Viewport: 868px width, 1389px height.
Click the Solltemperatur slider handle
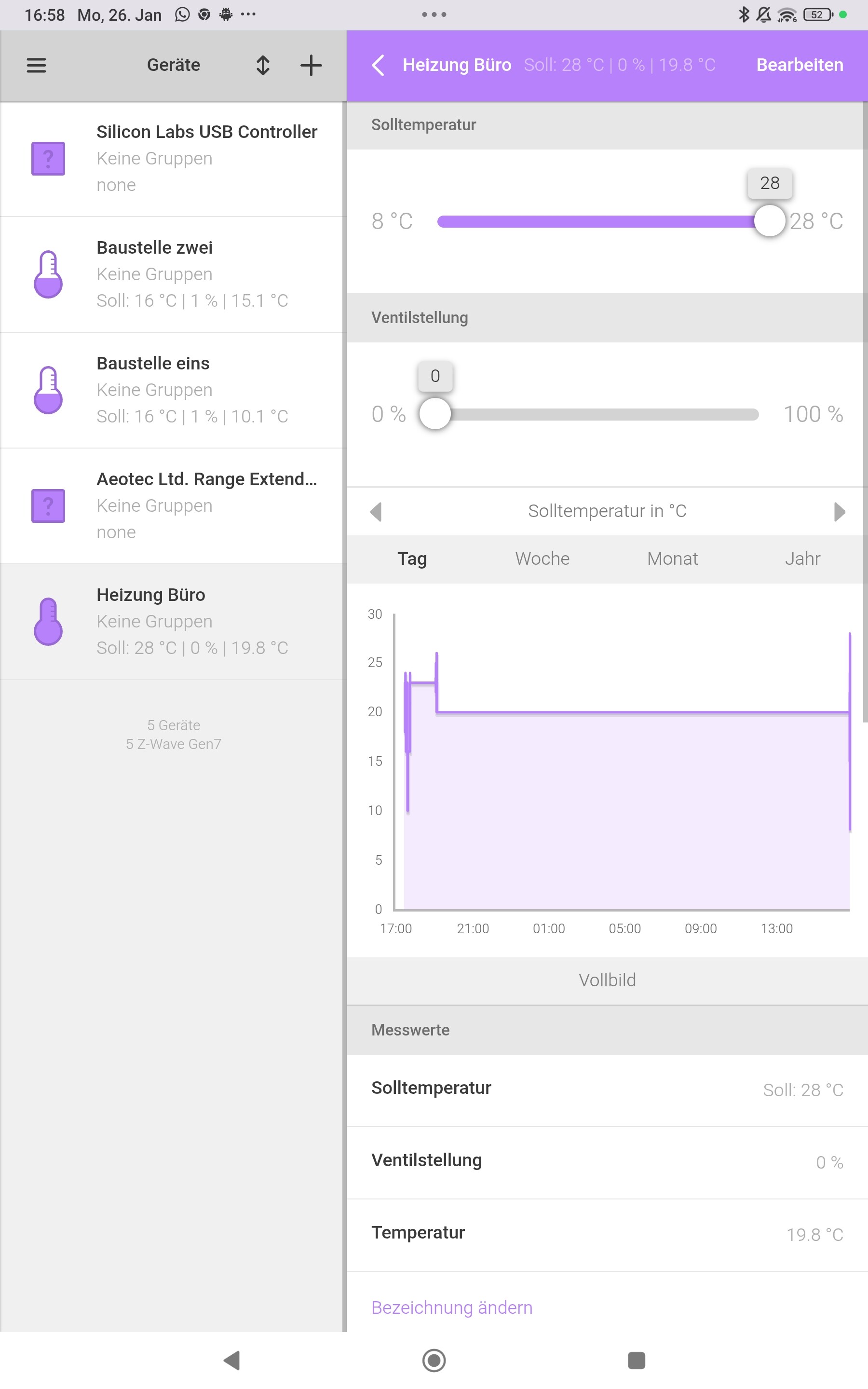tap(769, 221)
